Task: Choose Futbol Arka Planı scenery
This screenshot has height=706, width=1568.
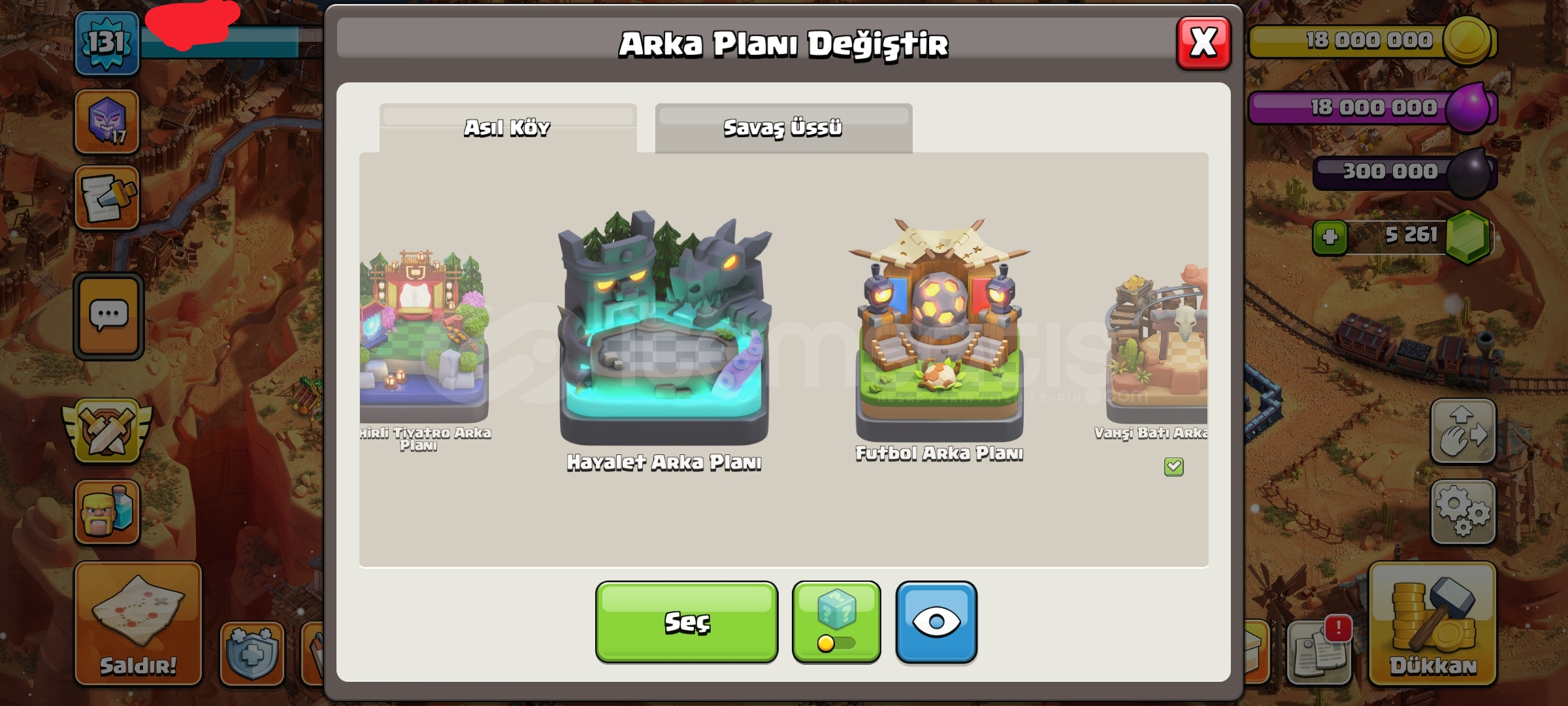Action: [x=939, y=340]
